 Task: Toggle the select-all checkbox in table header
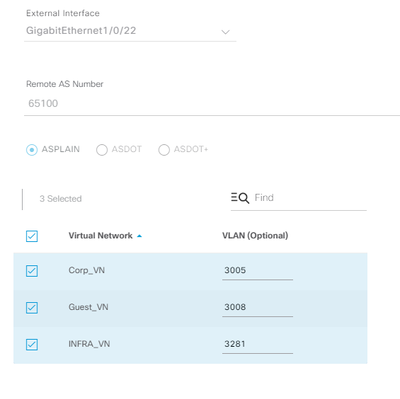click(x=32, y=236)
